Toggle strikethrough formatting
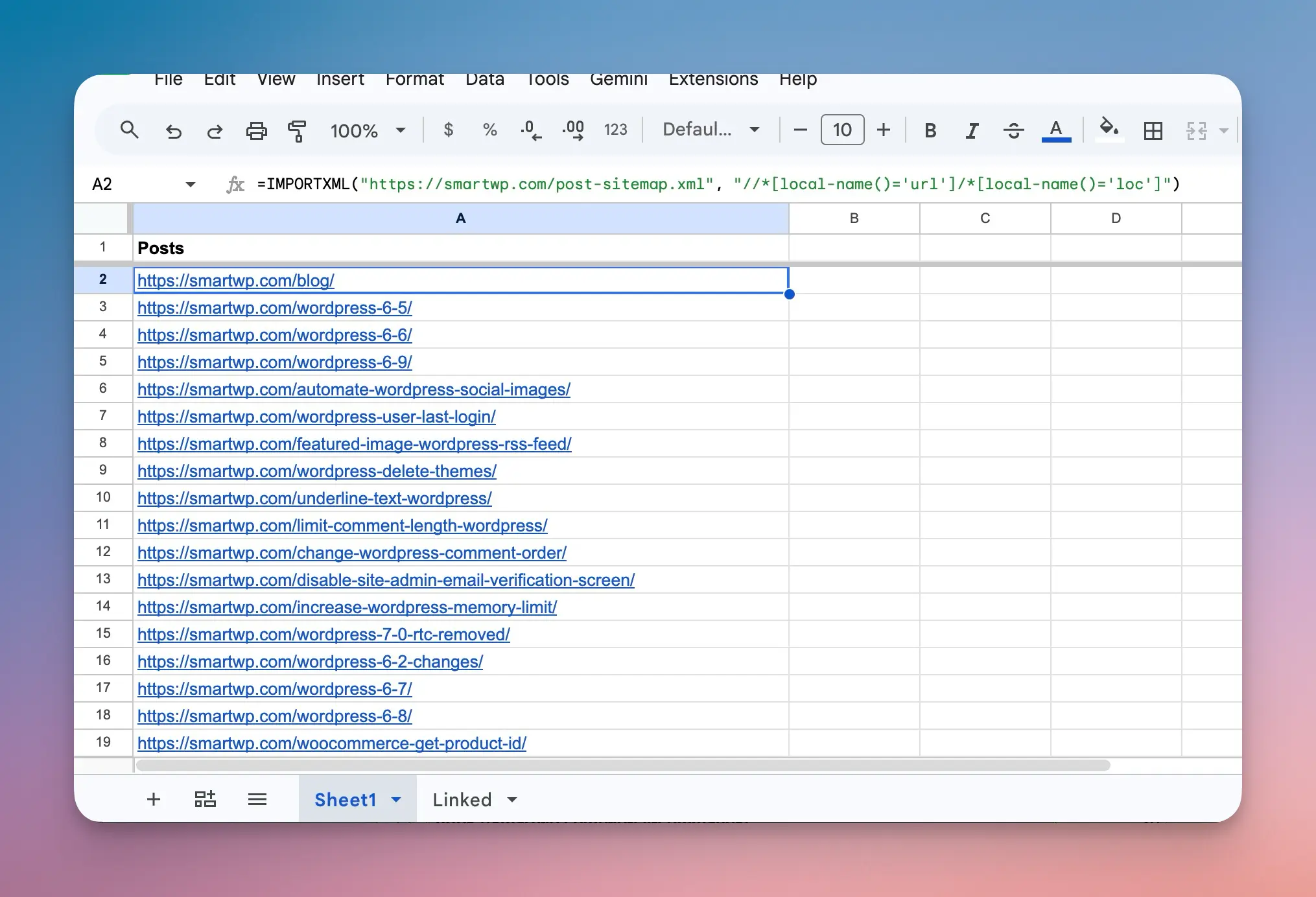The height and width of the screenshot is (897, 1316). (x=1013, y=130)
